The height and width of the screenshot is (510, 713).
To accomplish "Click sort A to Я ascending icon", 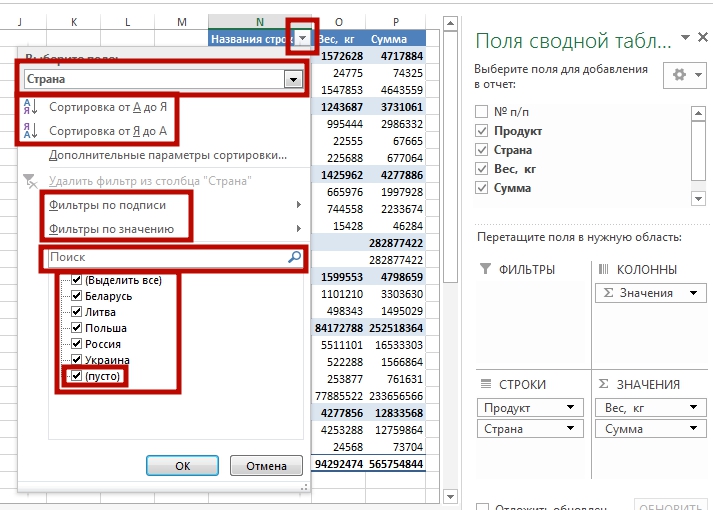I will [30, 107].
